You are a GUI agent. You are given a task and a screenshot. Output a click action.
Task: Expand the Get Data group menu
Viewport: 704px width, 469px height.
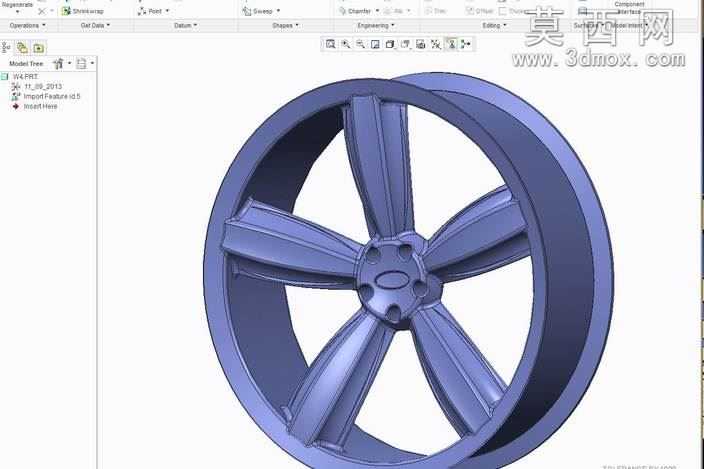pos(95,26)
